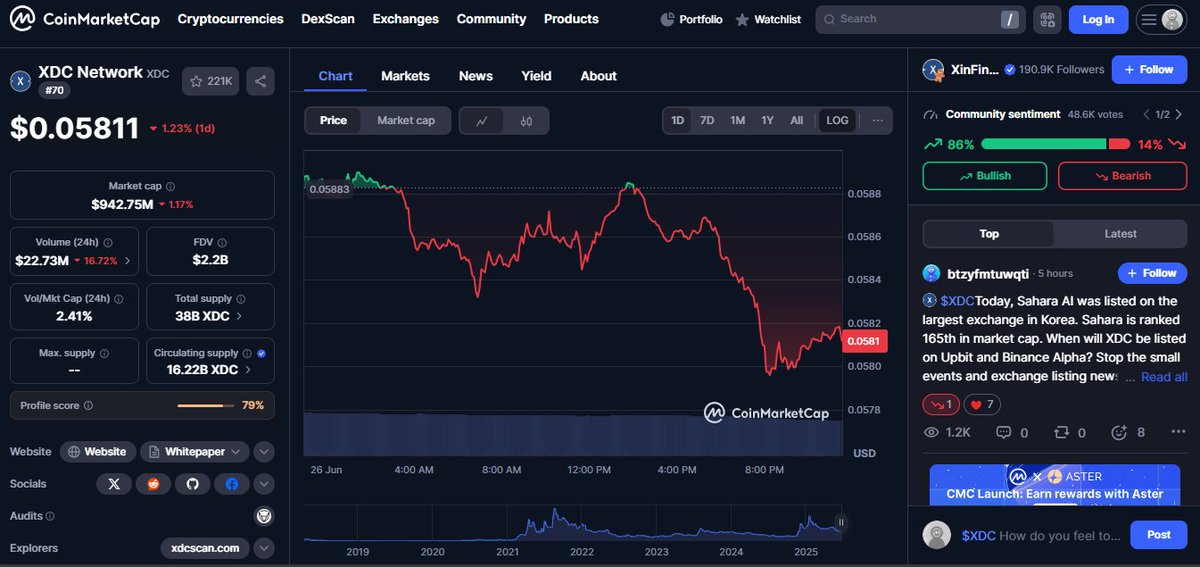Click the scan icon beside search
The image size is (1200, 567).
pos(1047,19)
